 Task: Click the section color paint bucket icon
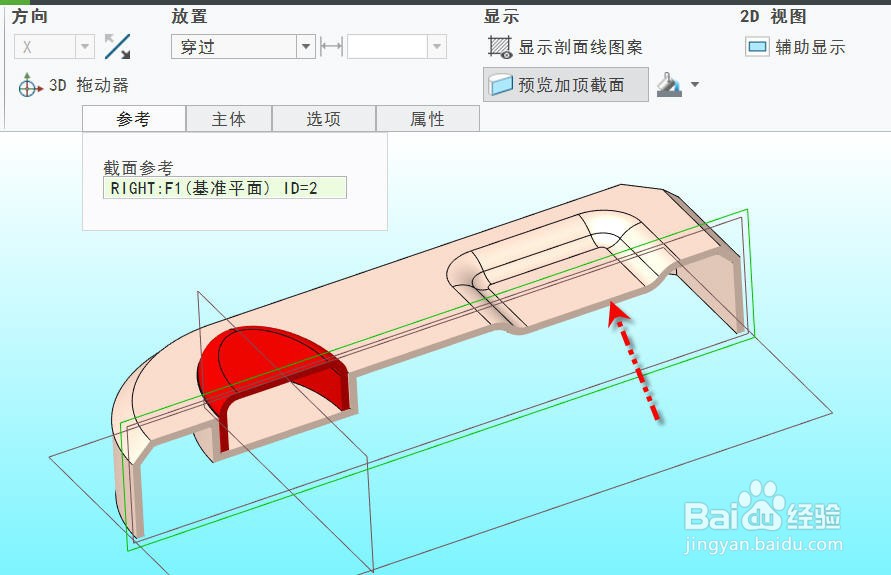pos(669,85)
